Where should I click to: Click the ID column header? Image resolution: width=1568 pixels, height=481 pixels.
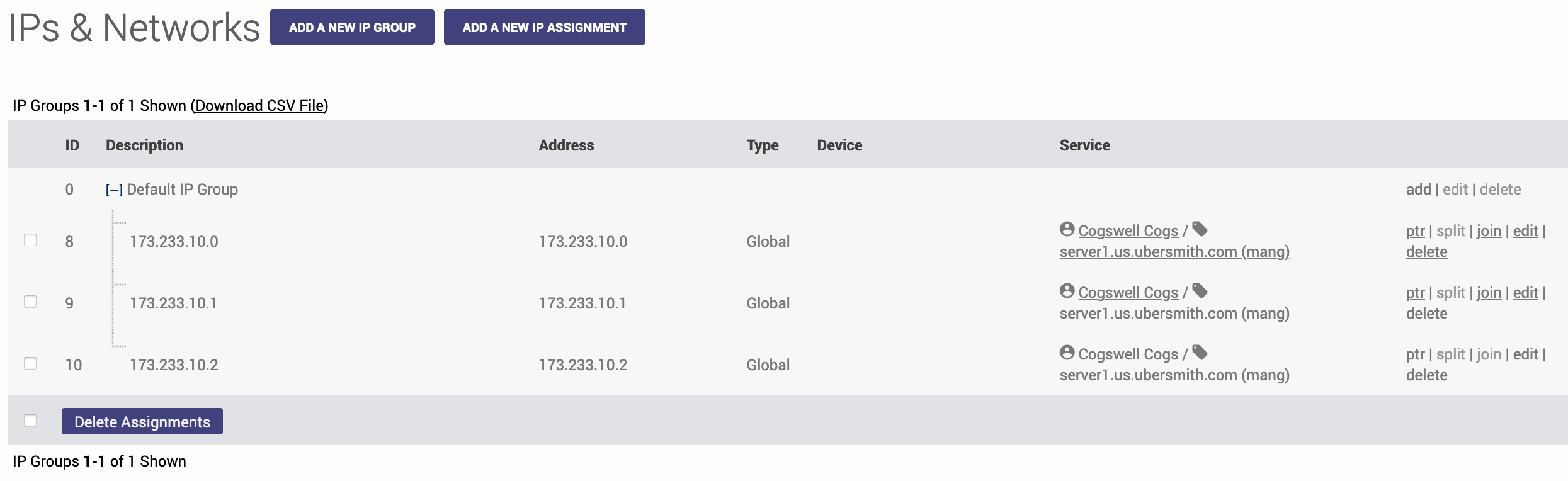(72, 145)
